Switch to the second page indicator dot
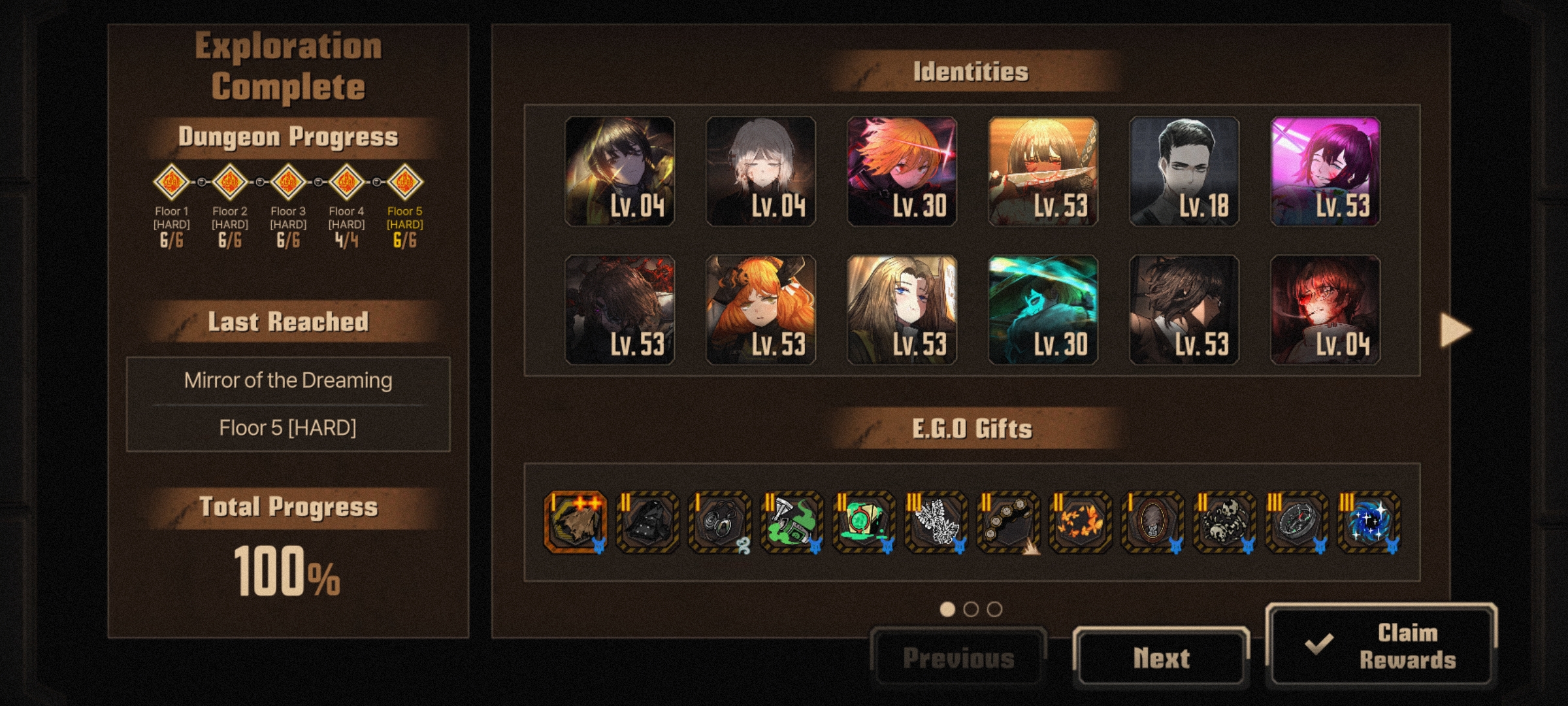 [x=971, y=609]
